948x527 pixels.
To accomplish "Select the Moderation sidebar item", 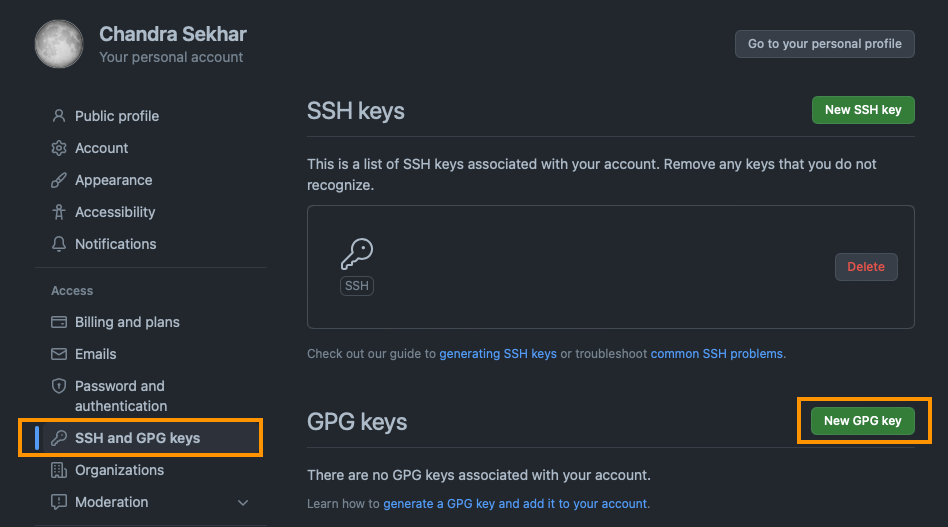I will tap(111, 502).
